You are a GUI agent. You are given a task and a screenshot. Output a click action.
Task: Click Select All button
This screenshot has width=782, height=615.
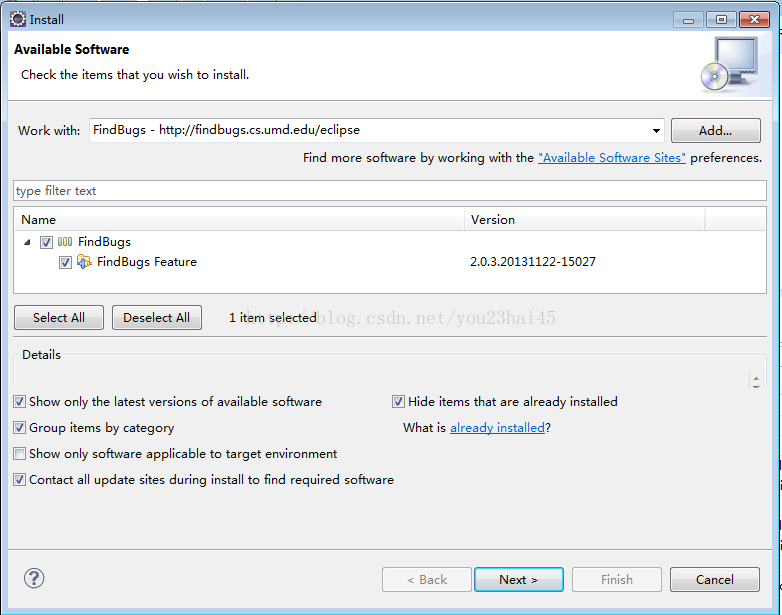[x=59, y=318]
